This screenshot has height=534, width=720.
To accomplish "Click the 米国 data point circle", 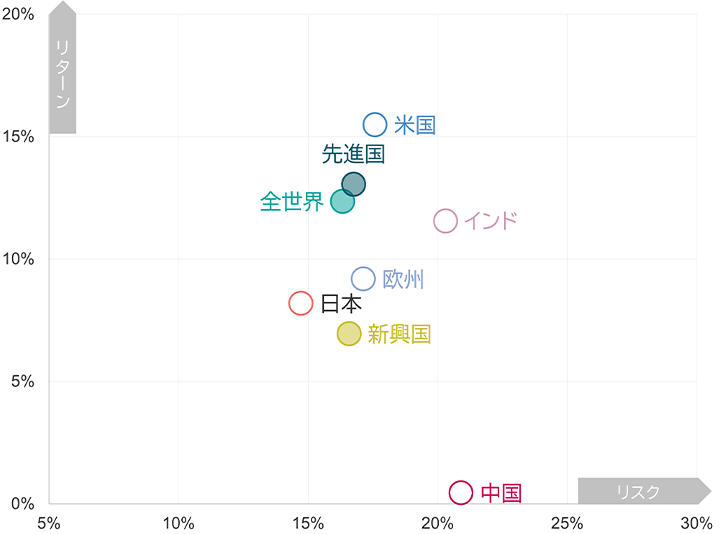I will coord(375,124).
